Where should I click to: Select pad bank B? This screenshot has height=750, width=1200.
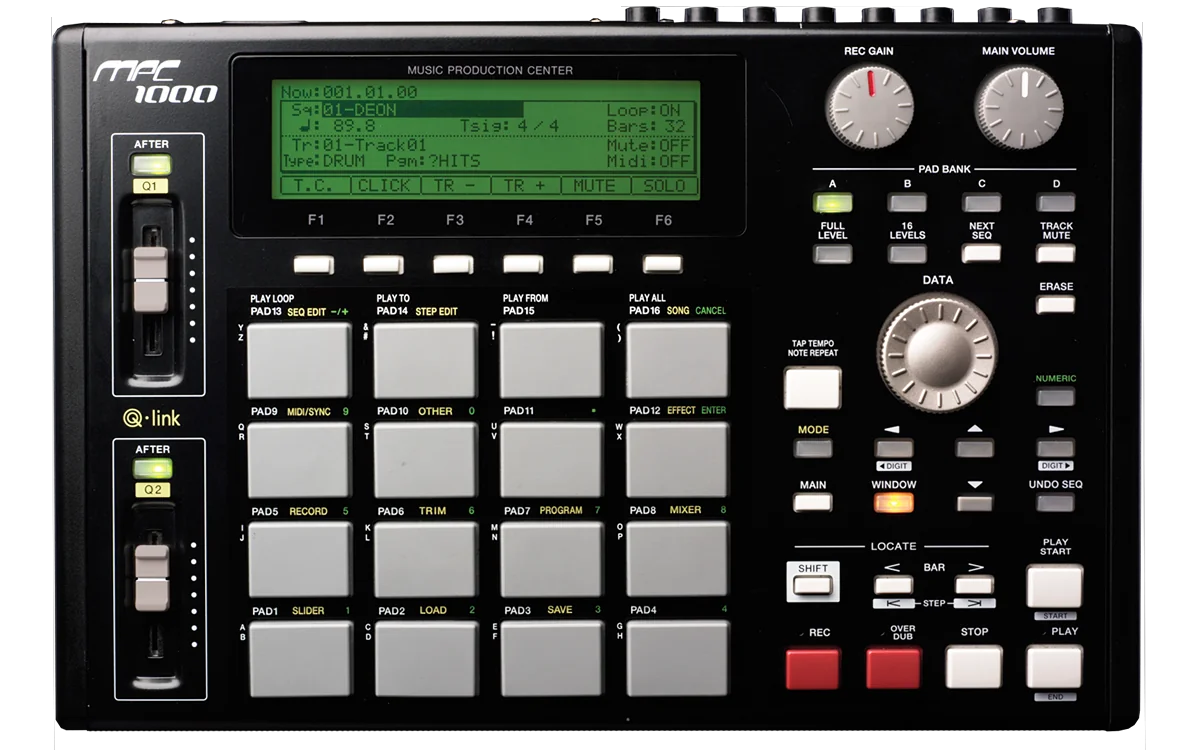pos(907,203)
